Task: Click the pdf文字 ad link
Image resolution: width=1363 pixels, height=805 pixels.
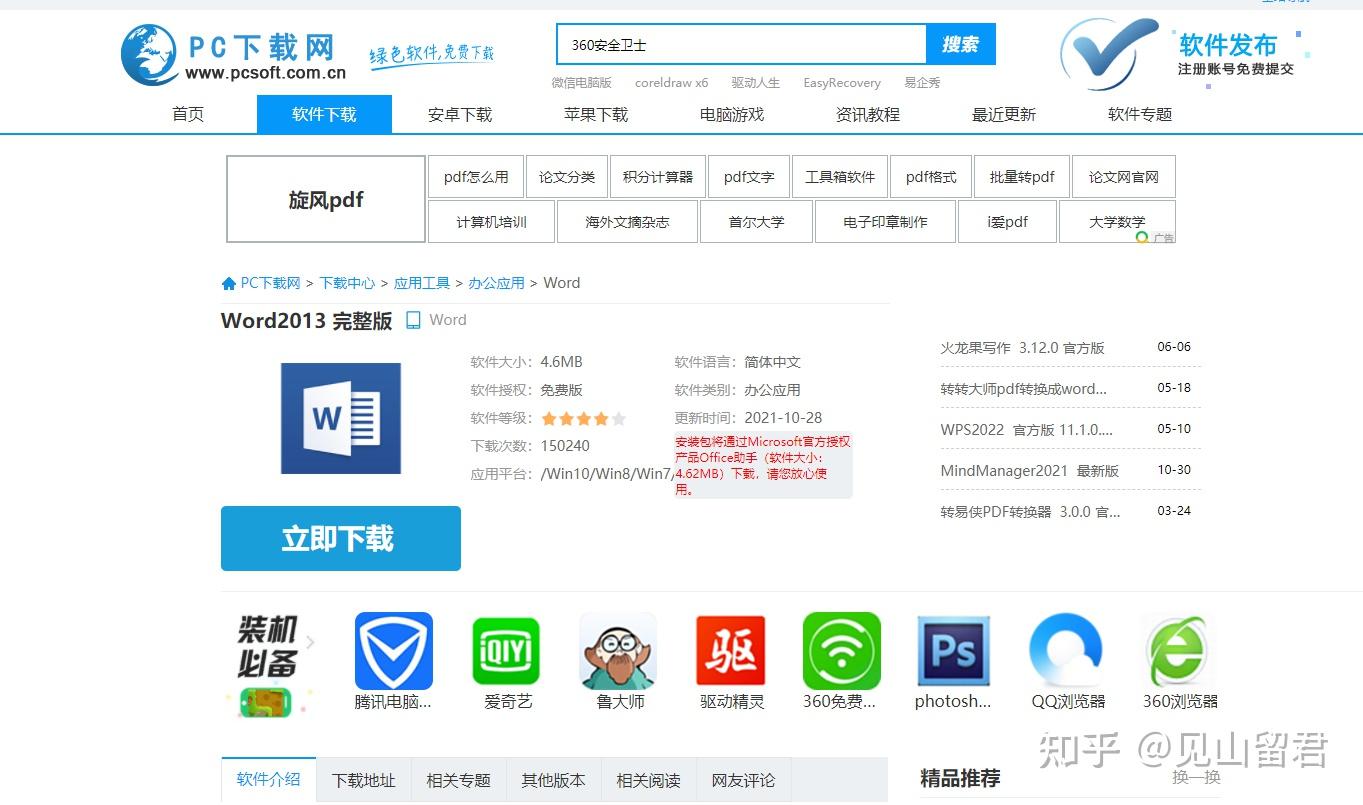Action: point(749,177)
